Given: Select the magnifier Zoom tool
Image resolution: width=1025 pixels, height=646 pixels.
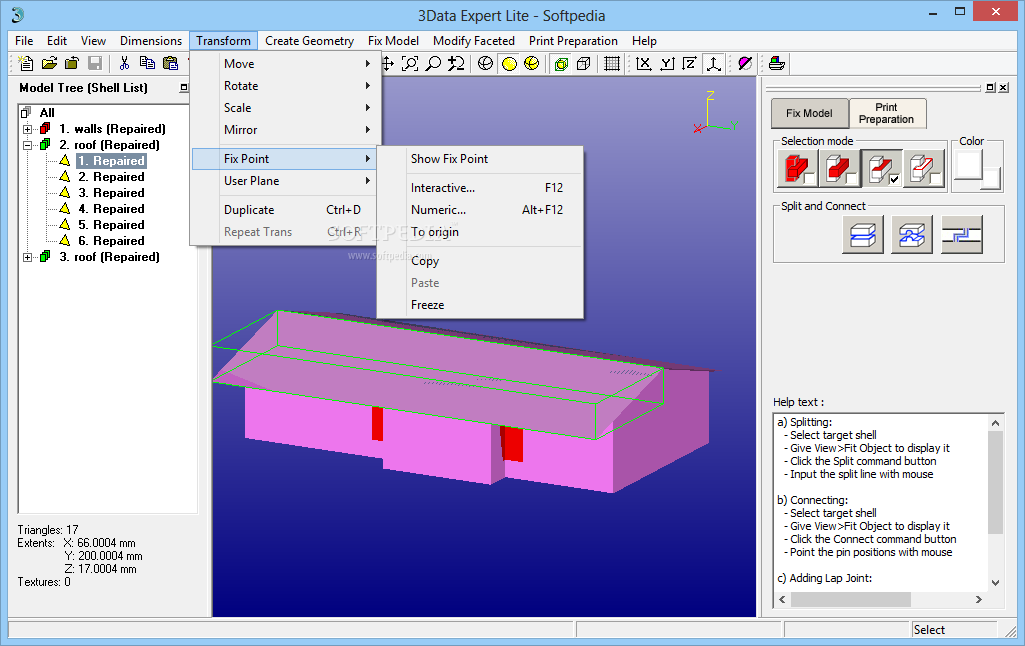Looking at the screenshot, I should 433,63.
